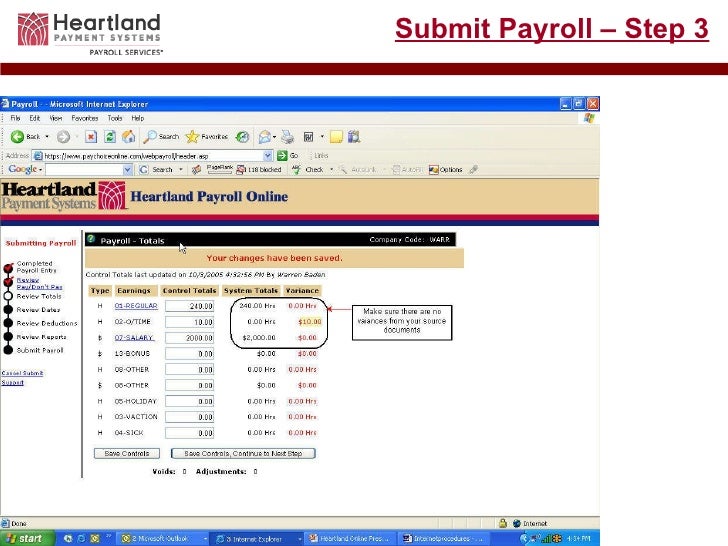Click the Google toolbar Options button
This screenshot has height=546, width=728.
(445, 169)
